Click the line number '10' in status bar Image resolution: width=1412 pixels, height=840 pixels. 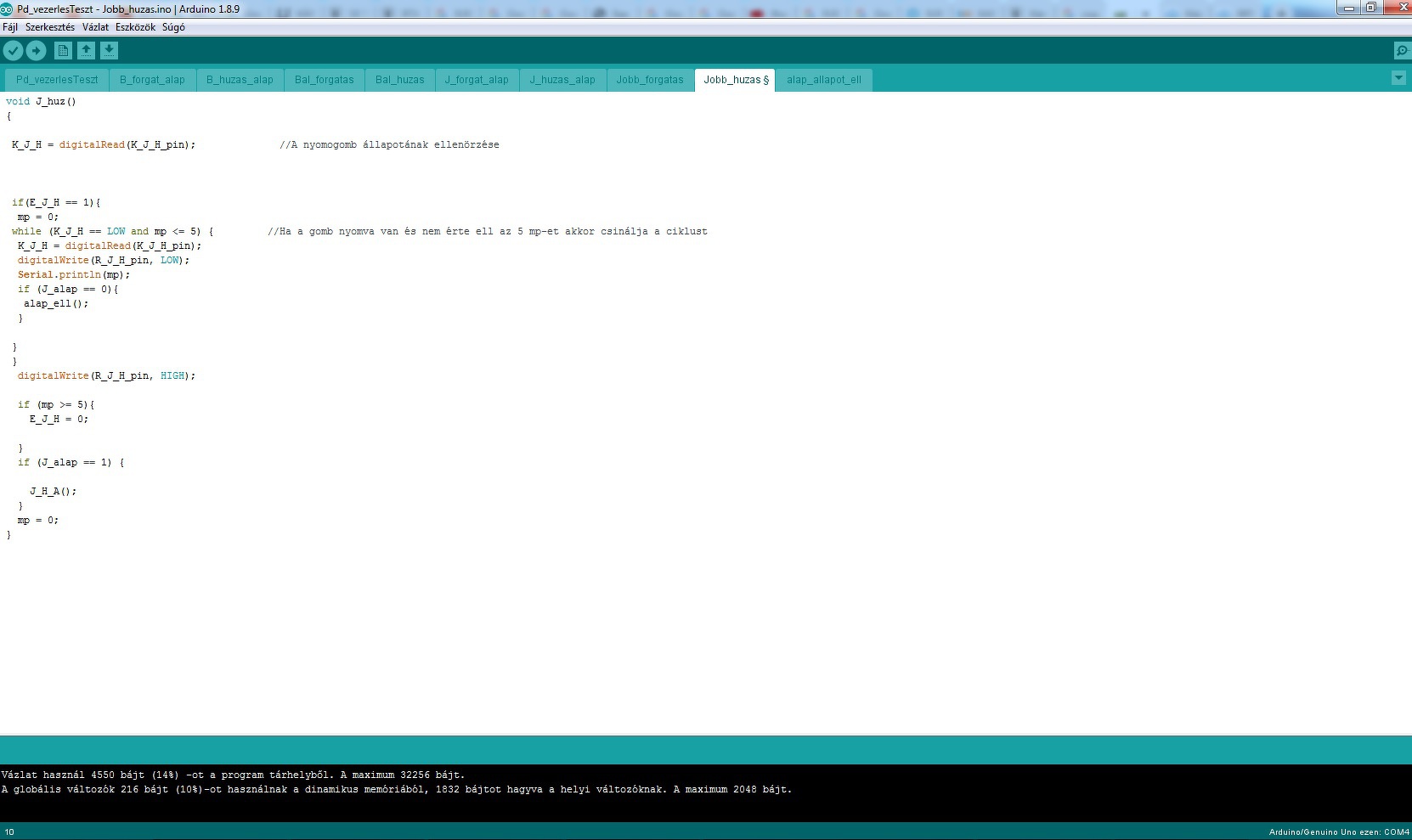(9, 832)
